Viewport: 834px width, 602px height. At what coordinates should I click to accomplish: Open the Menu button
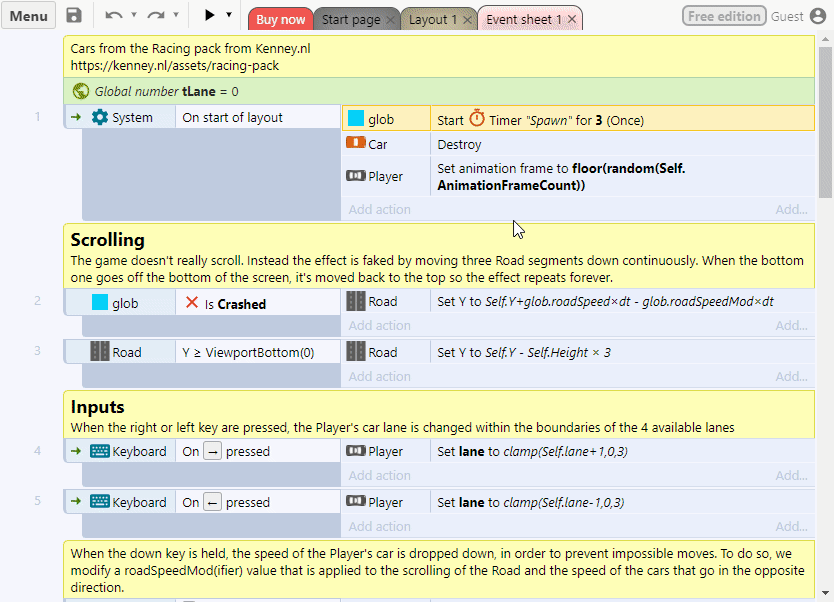[29, 16]
